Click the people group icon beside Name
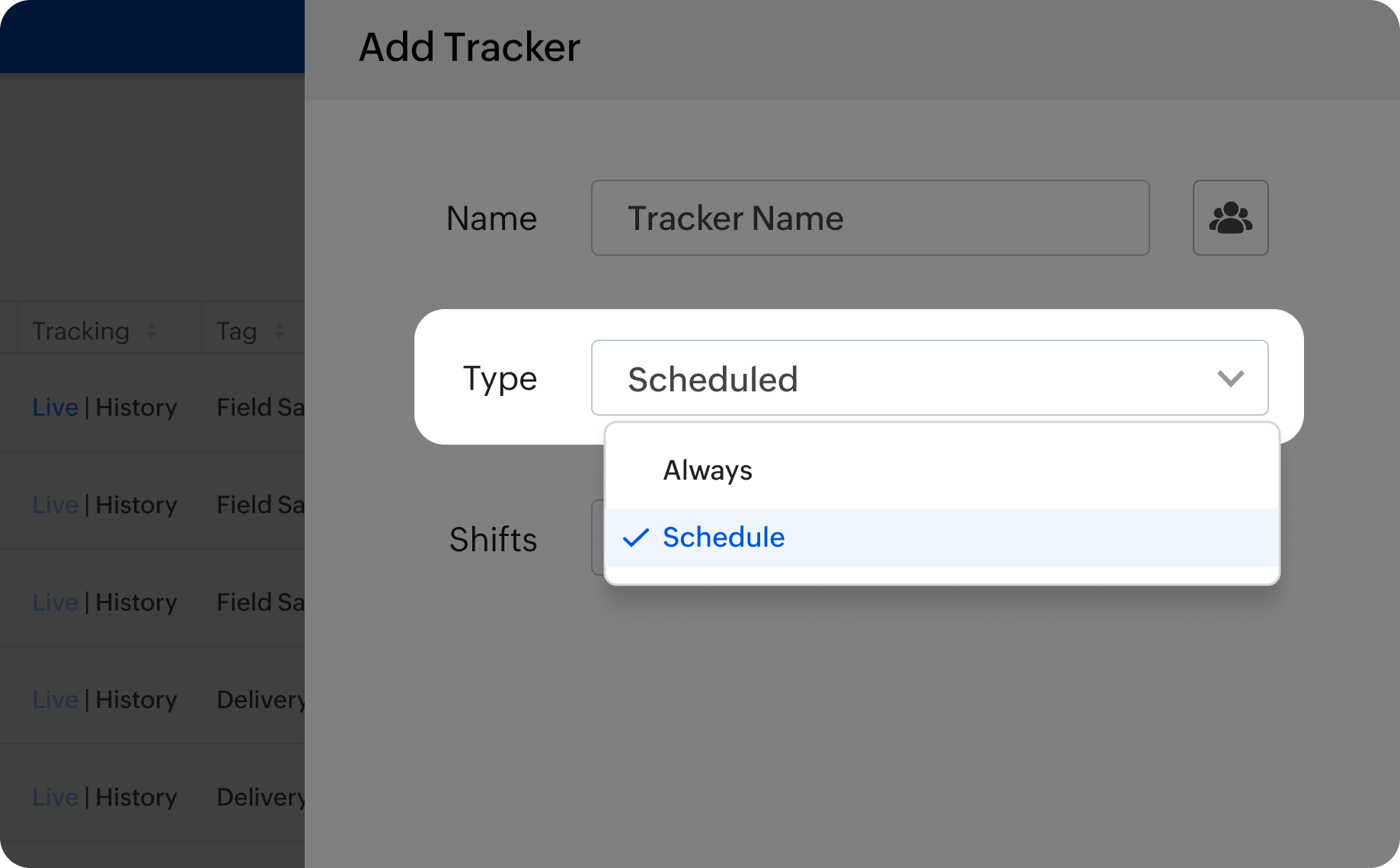This screenshot has height=868, width=1400. point(1230,218)
